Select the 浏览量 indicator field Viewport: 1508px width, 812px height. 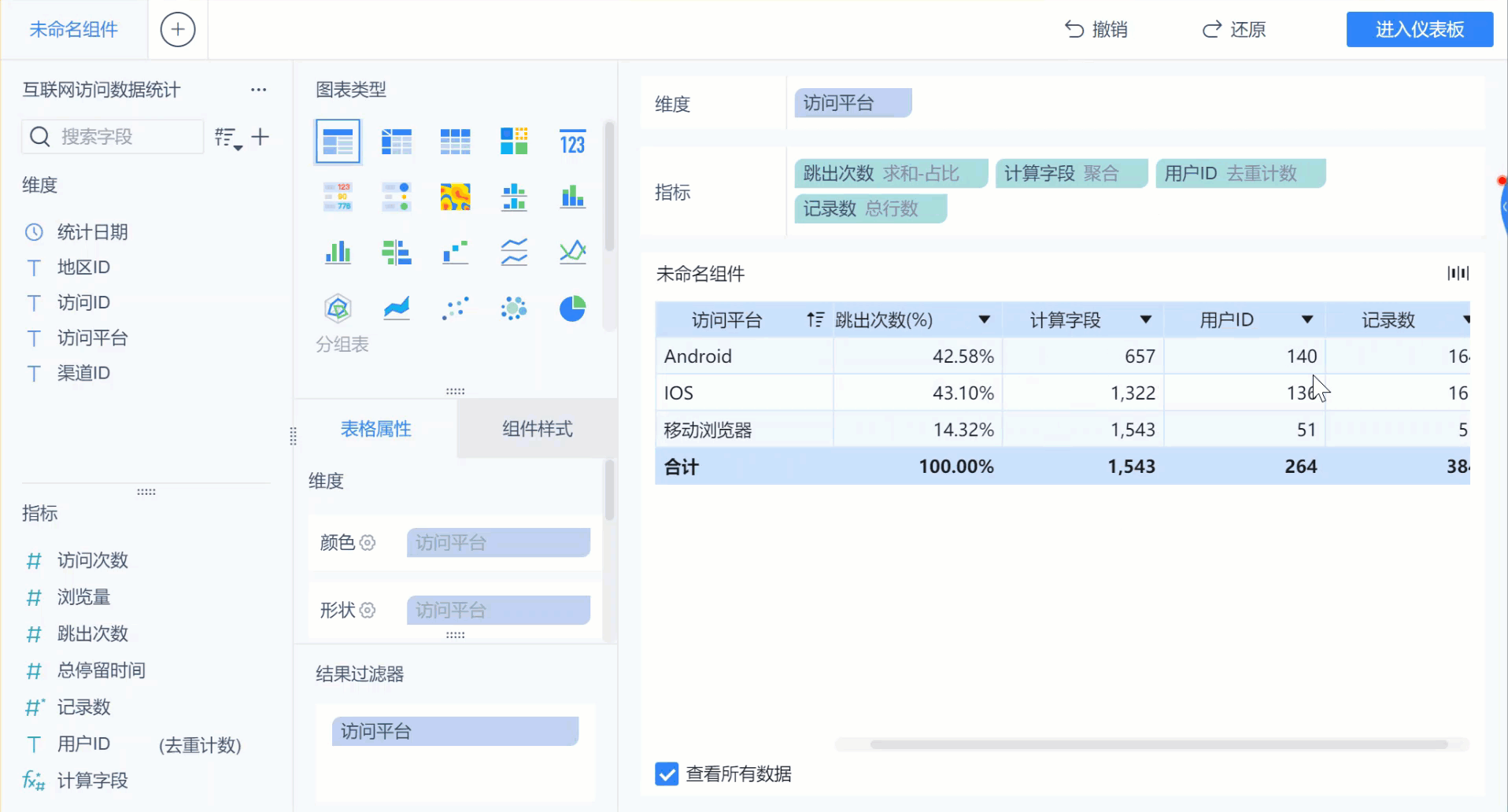(83, 597)
